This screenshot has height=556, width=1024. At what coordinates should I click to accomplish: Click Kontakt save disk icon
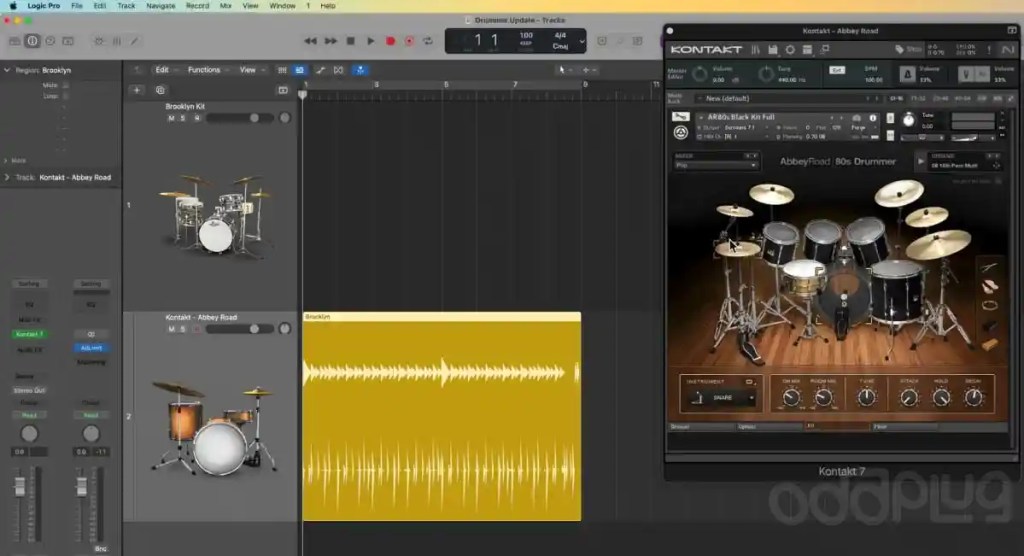773,50
